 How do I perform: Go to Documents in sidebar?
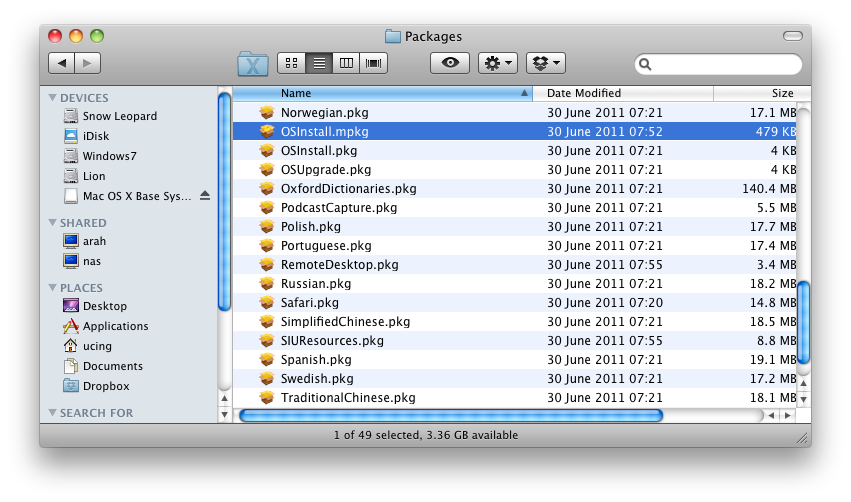(103, 366)
